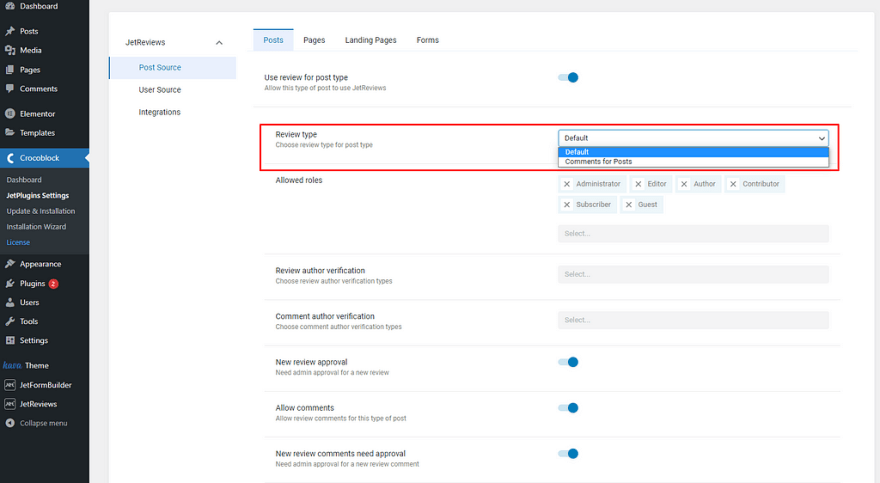
Task: Toggle Use review for post type
Action: click(568, 77)
